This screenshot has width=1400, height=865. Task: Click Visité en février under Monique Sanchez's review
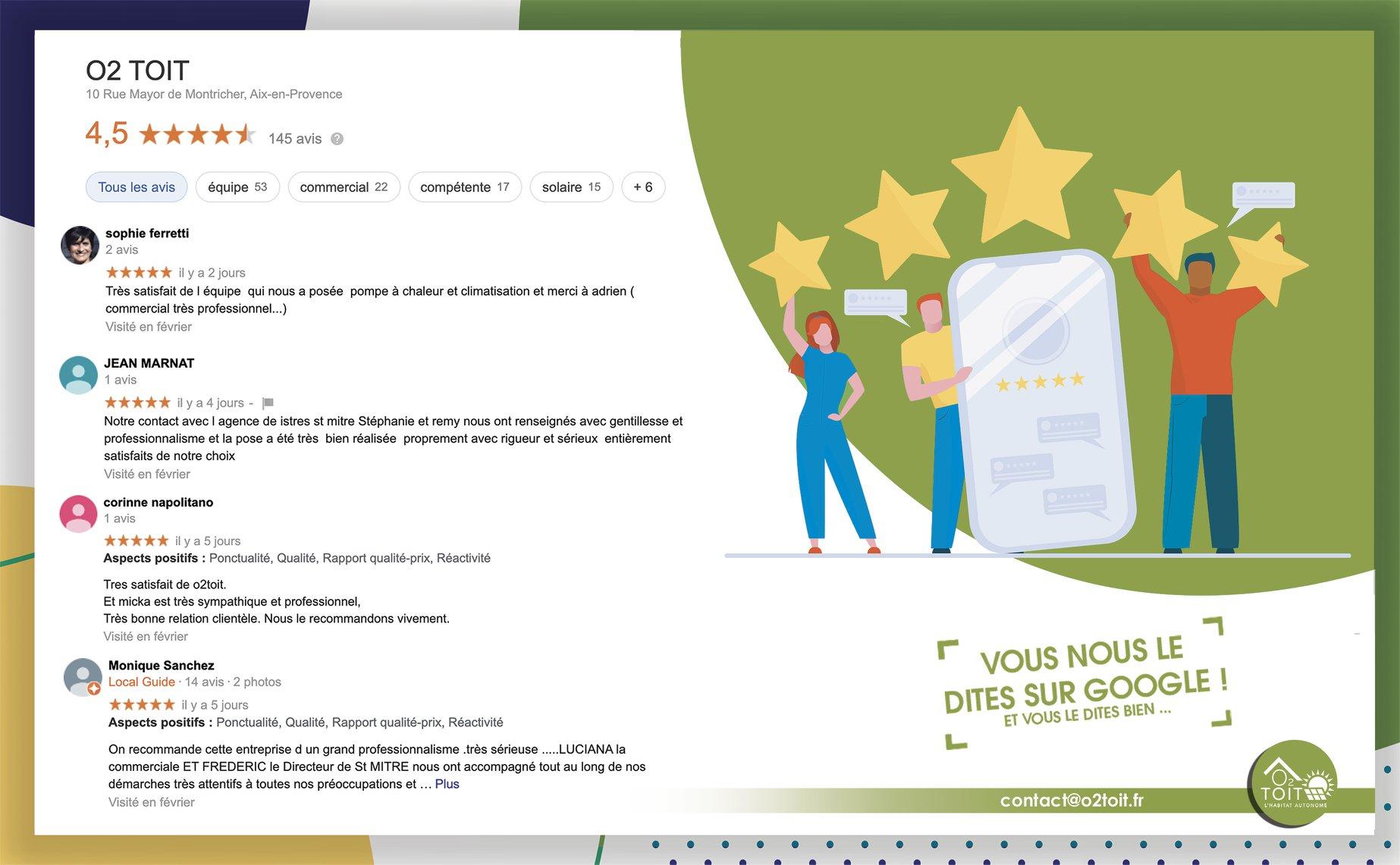[152, 802]
